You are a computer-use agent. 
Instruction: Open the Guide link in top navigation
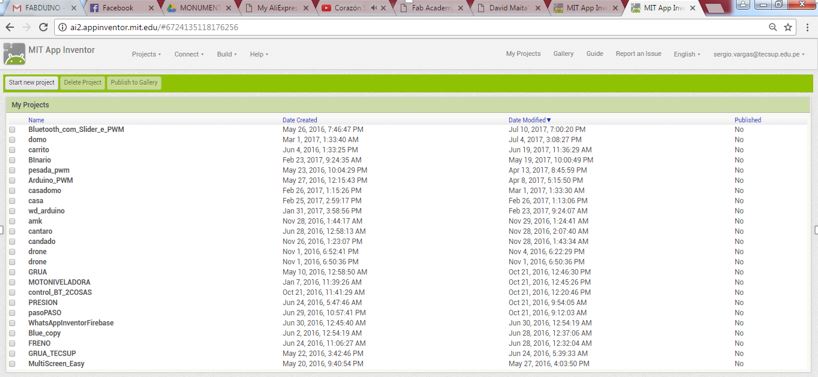[595, 54]
